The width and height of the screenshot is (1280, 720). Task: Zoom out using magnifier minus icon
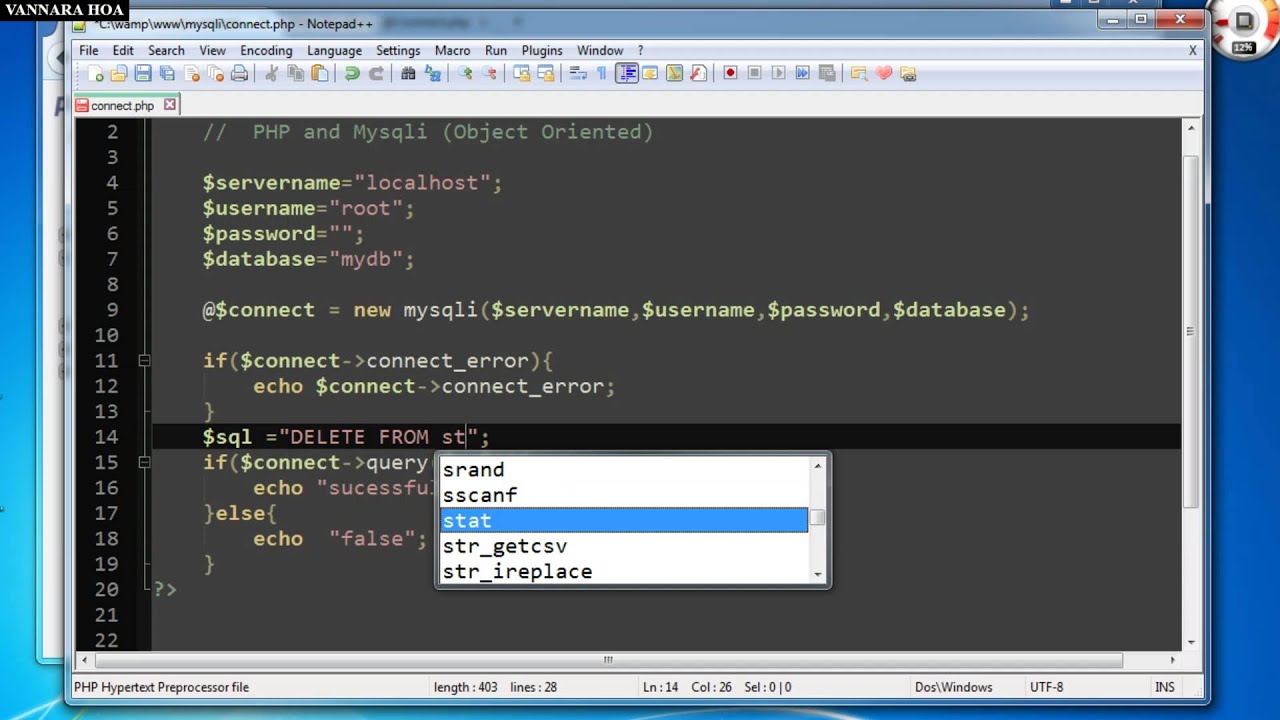[x=489, y=73]
